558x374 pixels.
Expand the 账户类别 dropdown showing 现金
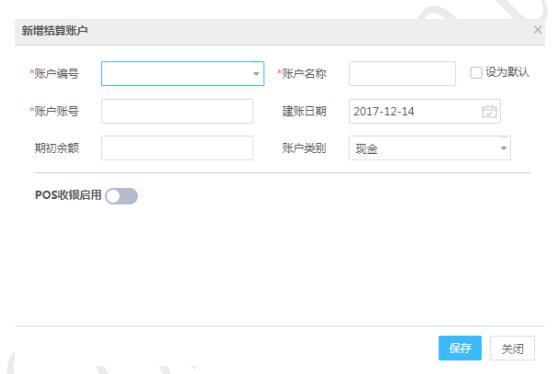tap(430, 148)
